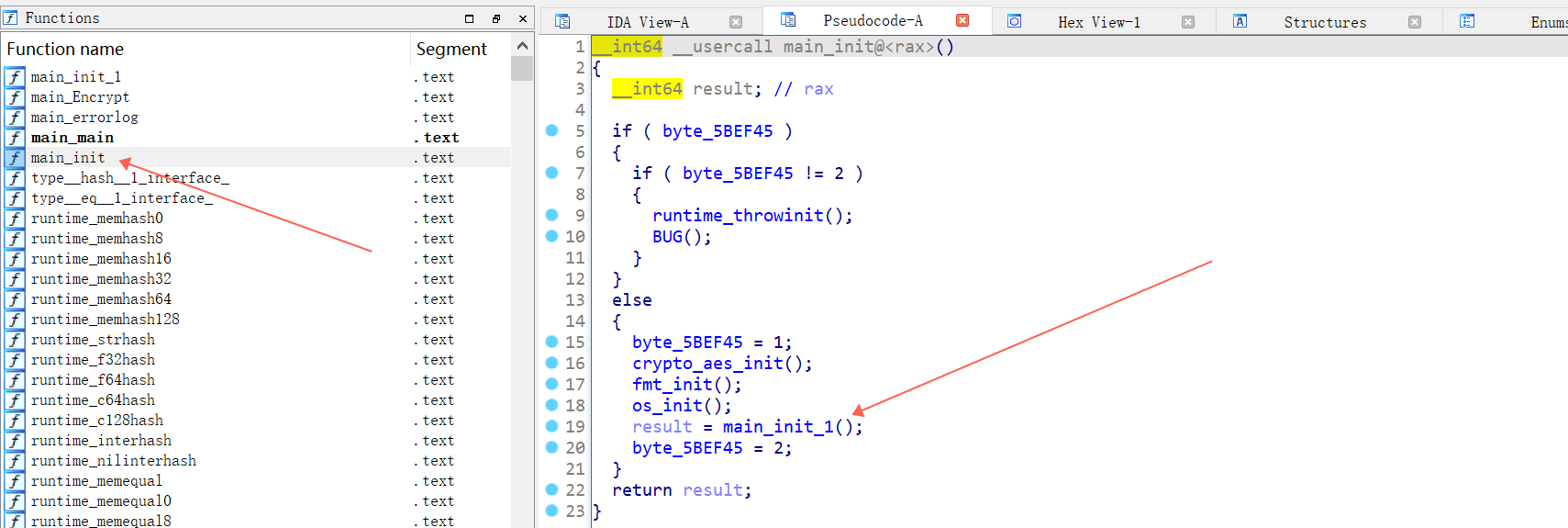Close the IDA View-A tab
Viewport: 1568px width, 528px height.
coord(736,22)
